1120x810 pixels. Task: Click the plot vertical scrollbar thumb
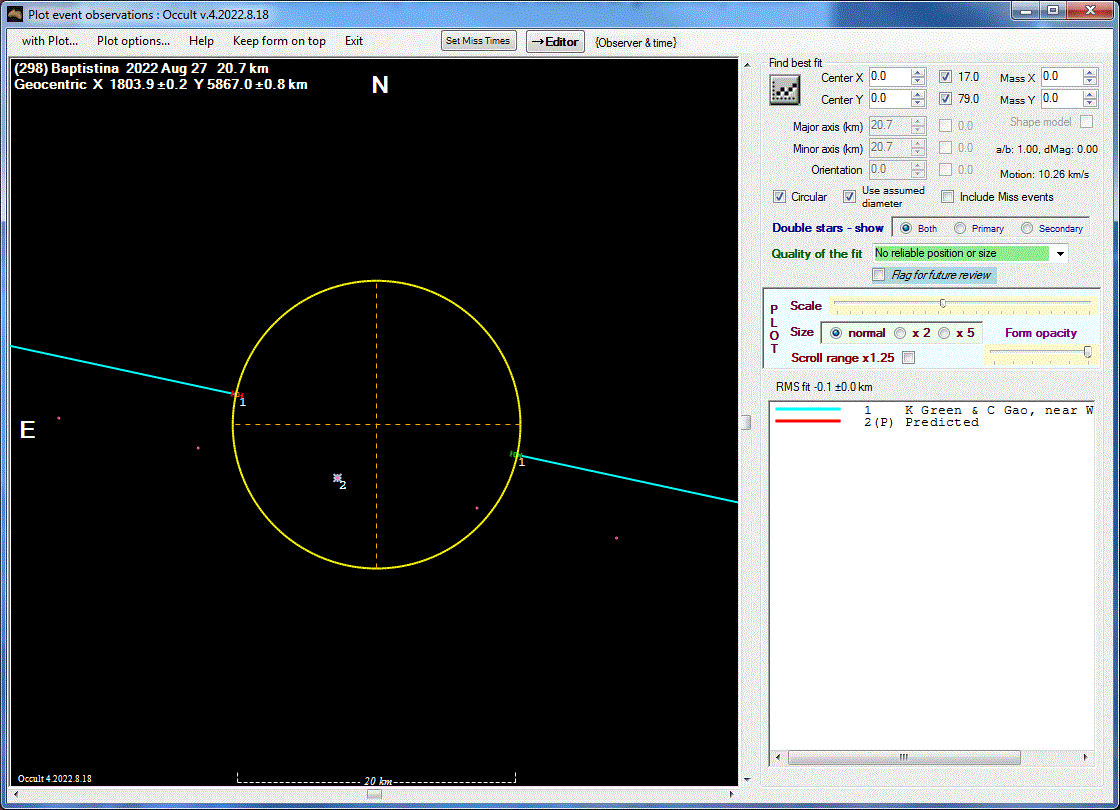pyautogui.click(x=746, y=422)
